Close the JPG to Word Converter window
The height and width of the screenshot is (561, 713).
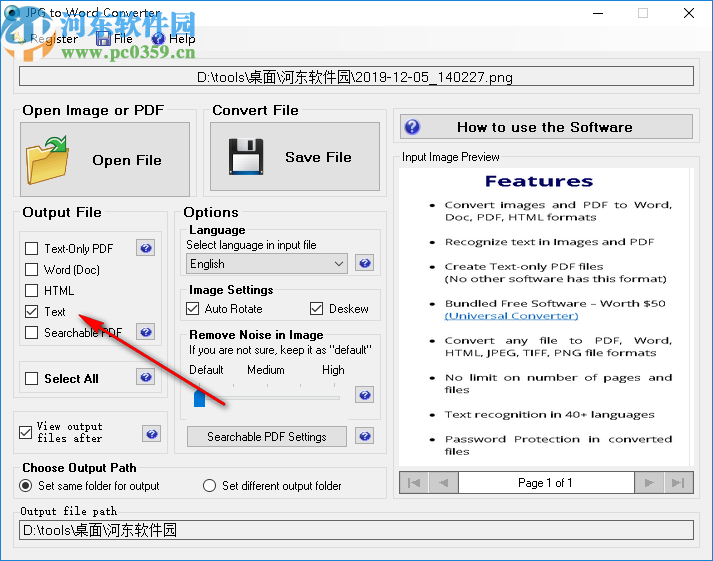click(x=689, y=13)
